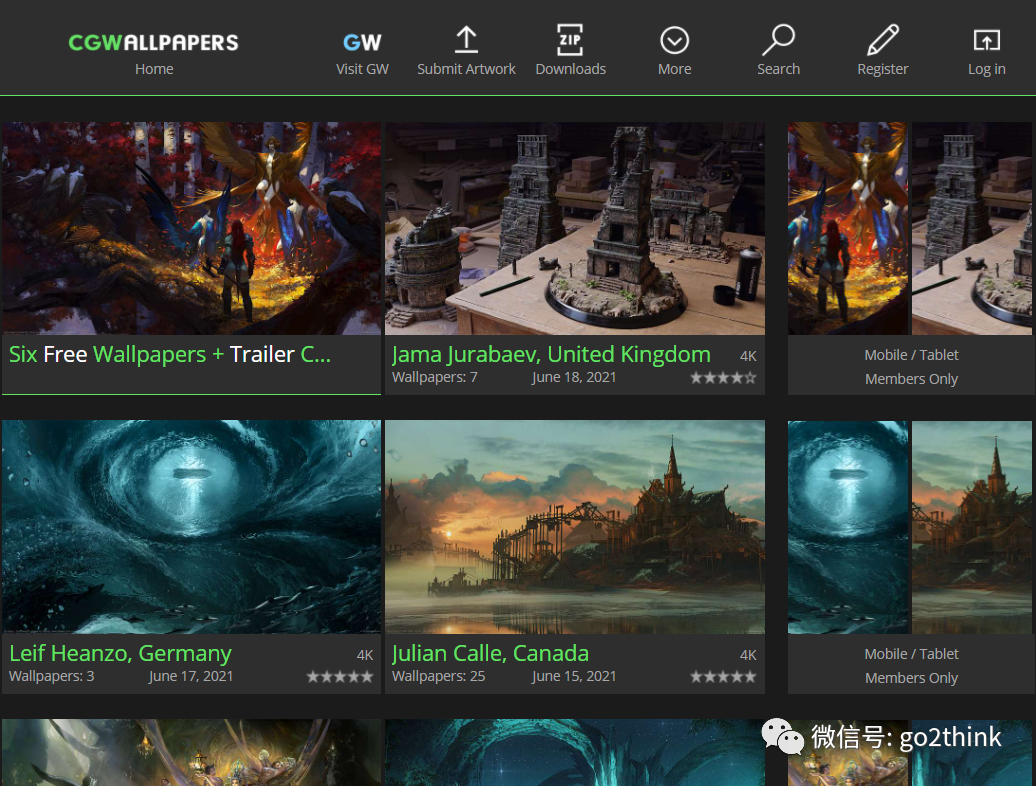Click the star rating for Jama Jurabaev
Screen dimensions: 1036x786
(x=723, y=378)
